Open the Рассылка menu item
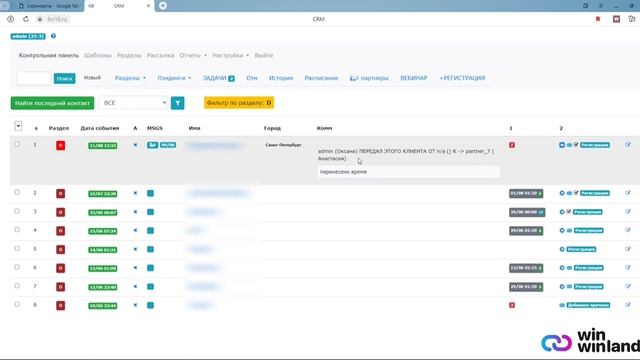640x360 pixels. click(160, 55)
